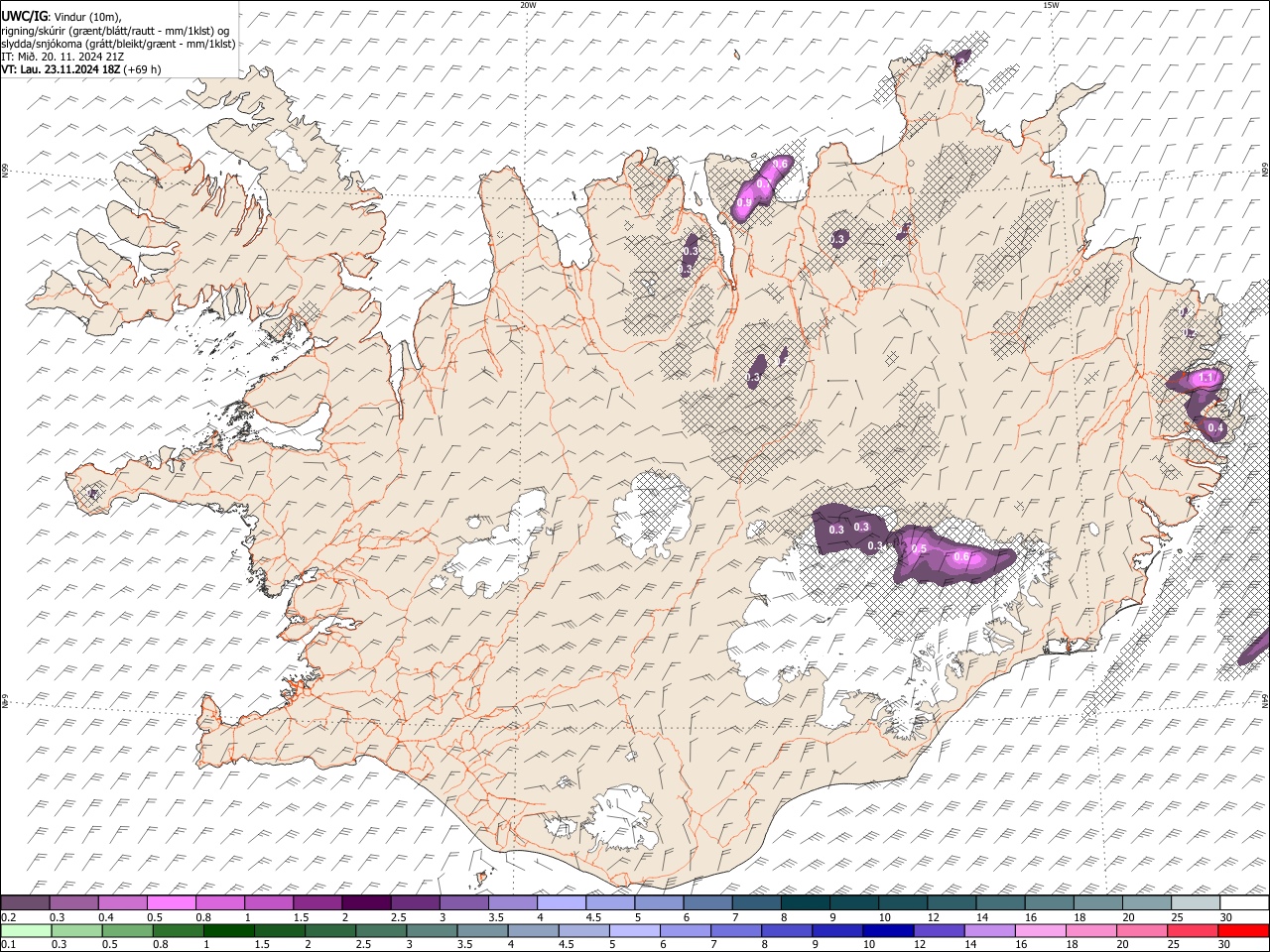Image resolution: width=1270 pixels, height=952 pixels.
Task: Click the 0.9 precipitation value on the map
Action: (744, 203)
